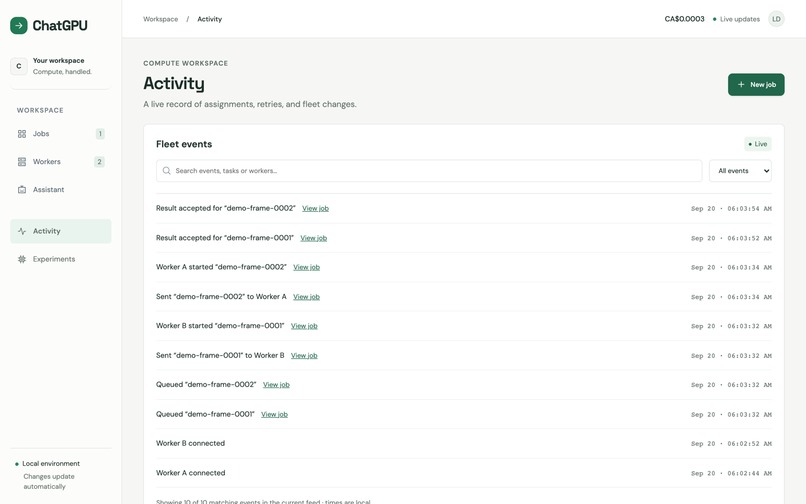This screenshot has height=504, width=806.
Task: Click the COMPUTE WORKSPACE label
Action: [x=186, y=63]
